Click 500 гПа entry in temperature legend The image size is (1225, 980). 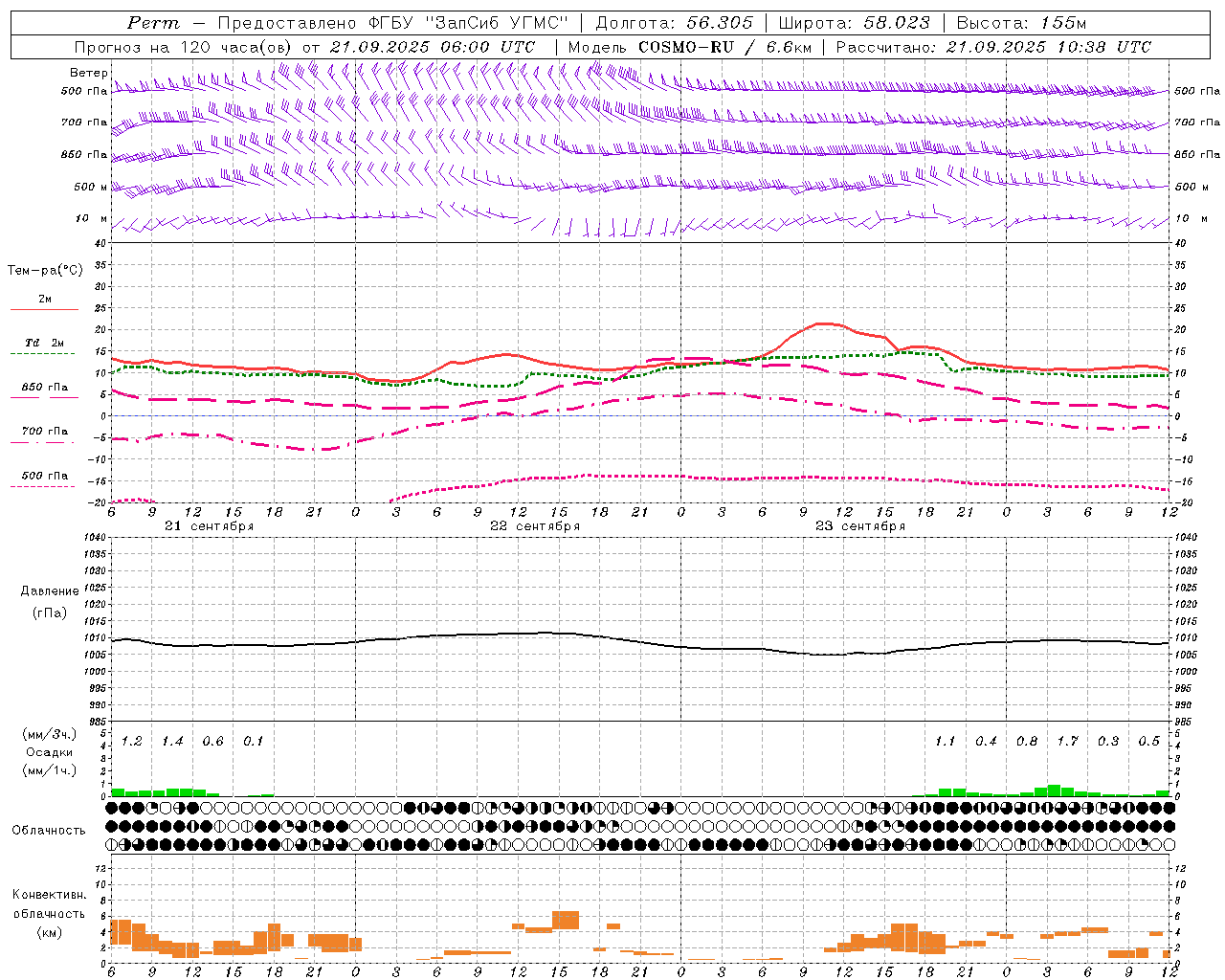pyautogui.click(x=45, y=475)
